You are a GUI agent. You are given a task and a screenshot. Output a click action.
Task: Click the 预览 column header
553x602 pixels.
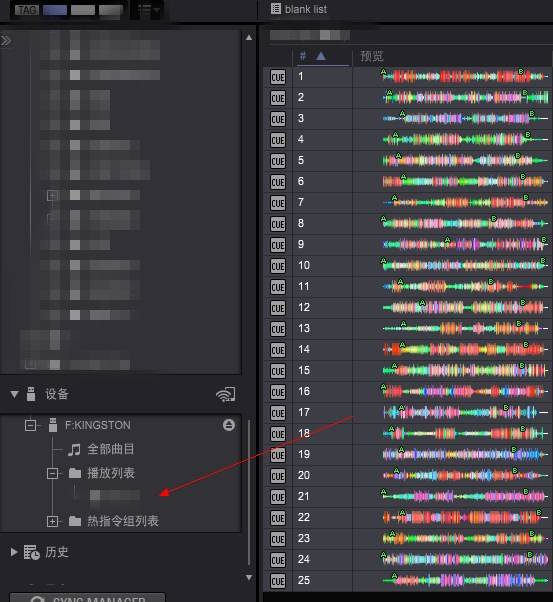coord(371,56)
